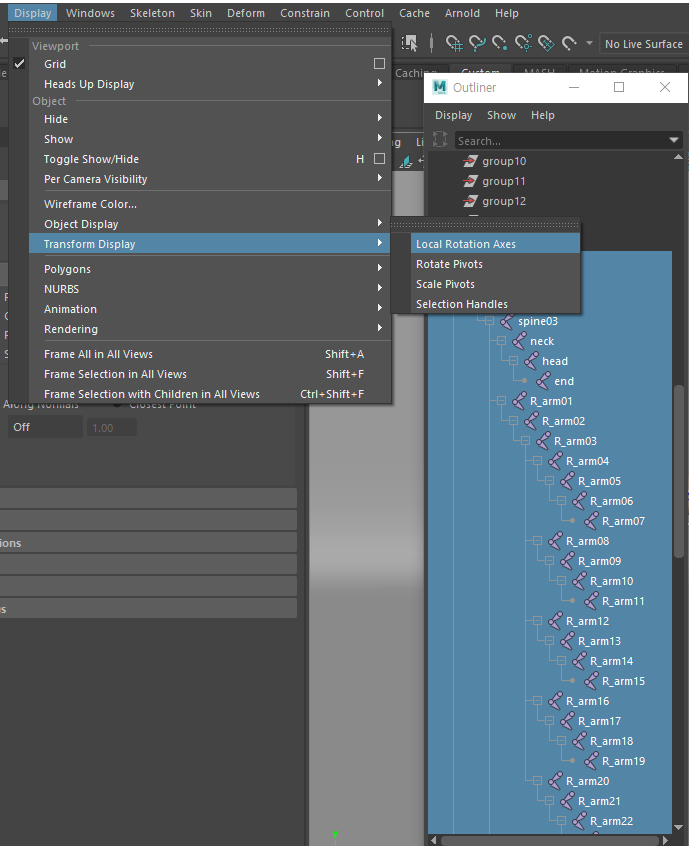The image size is (689, 846).
Task: Click the joint icon beside neck
Action: click(x=519, y=341)
